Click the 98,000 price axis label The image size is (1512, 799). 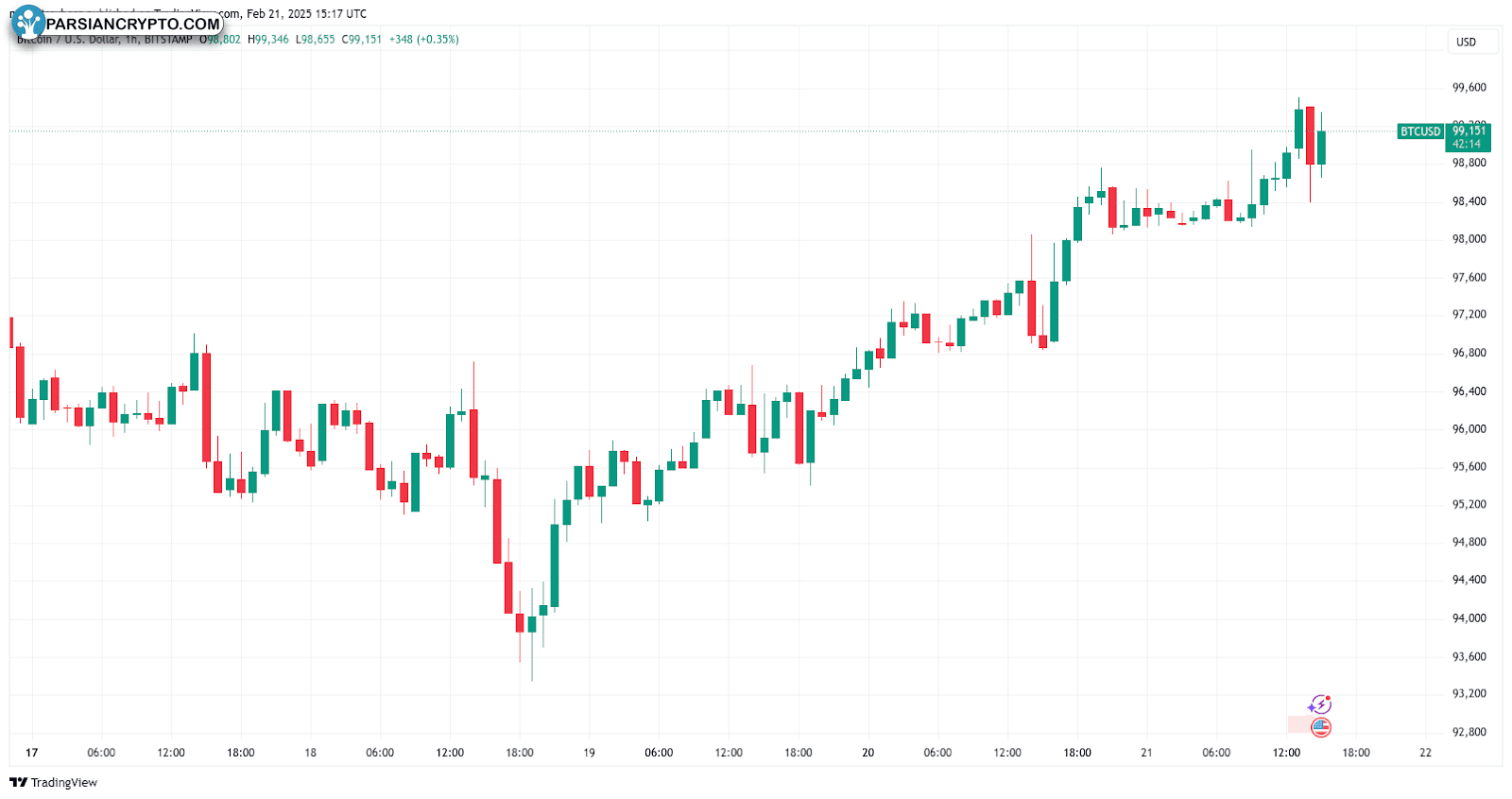click(x=1469, y=239)
